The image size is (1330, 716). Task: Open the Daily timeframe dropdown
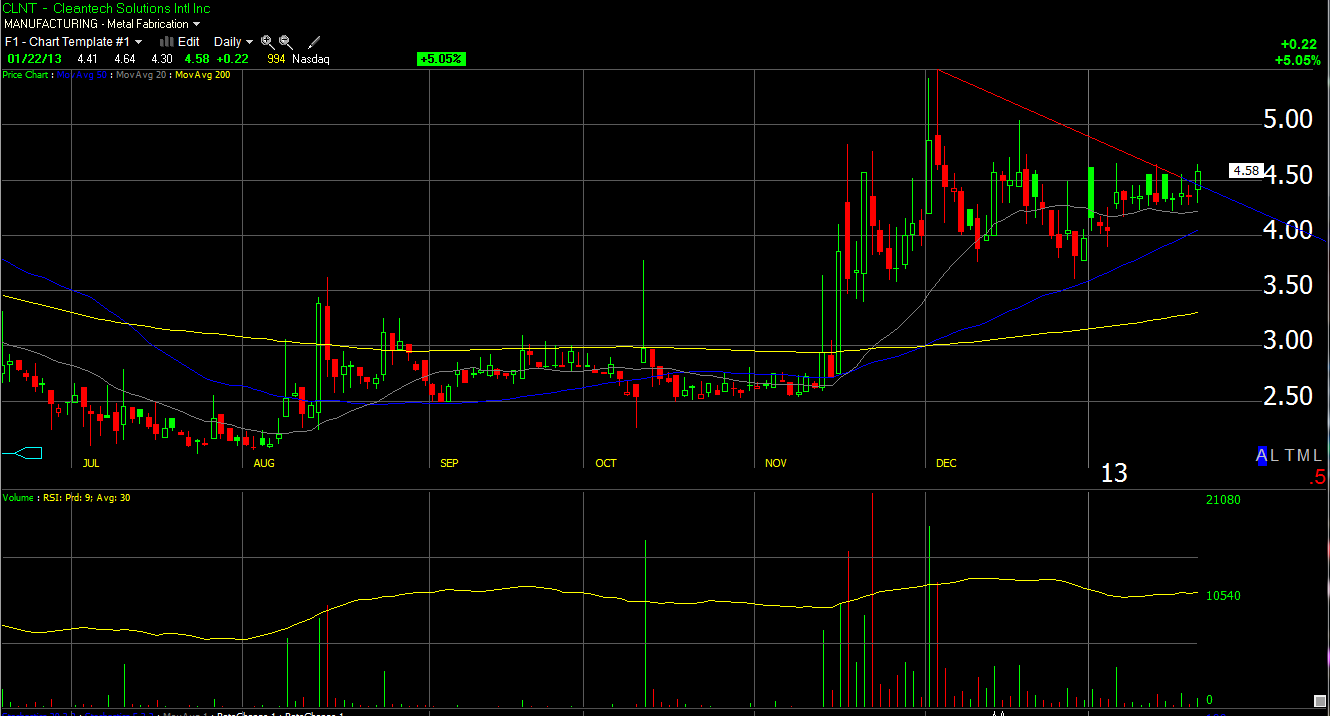pyautogui.click(x=233, y=42)
